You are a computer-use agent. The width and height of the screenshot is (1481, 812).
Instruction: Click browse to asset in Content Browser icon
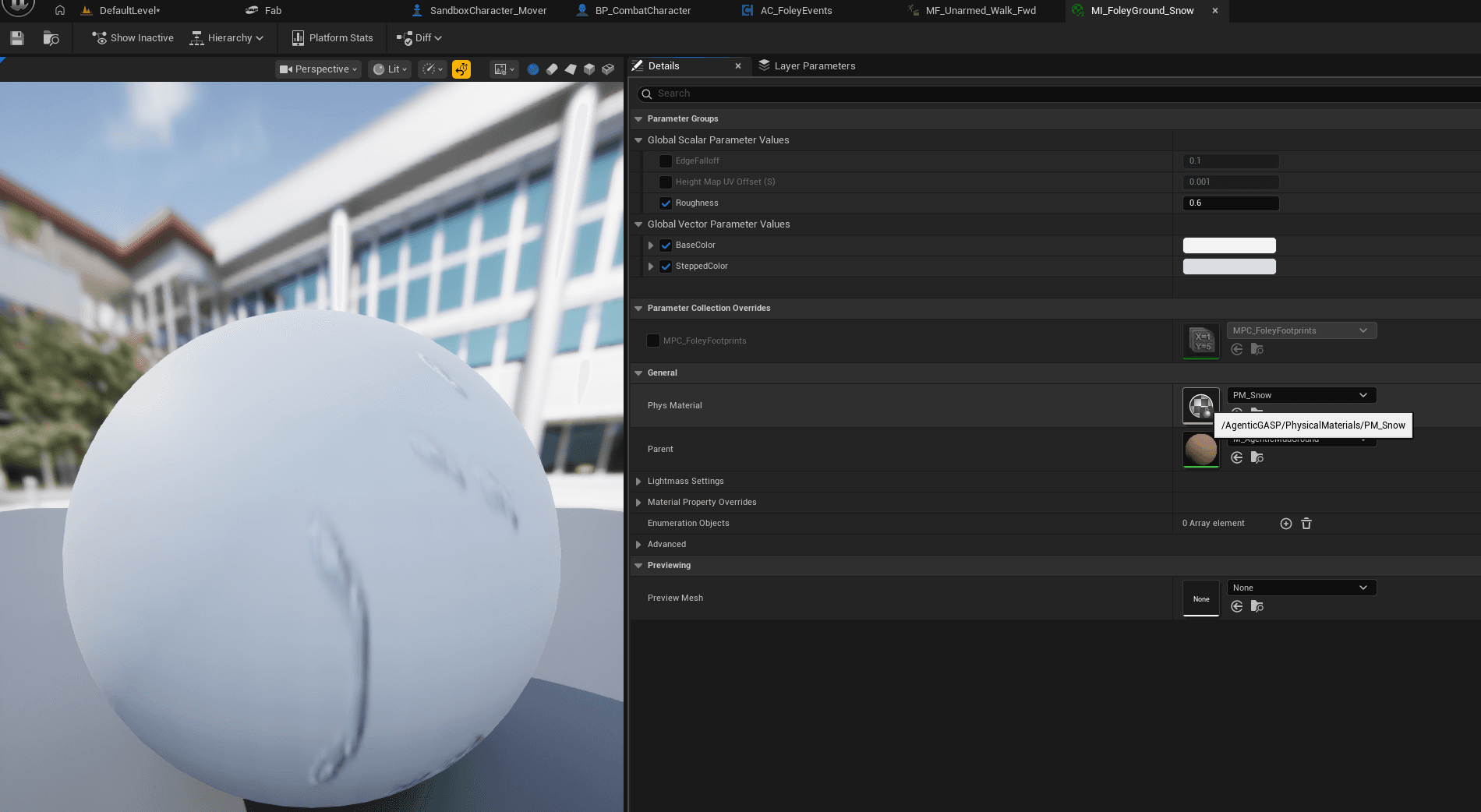tap(51, 38)
